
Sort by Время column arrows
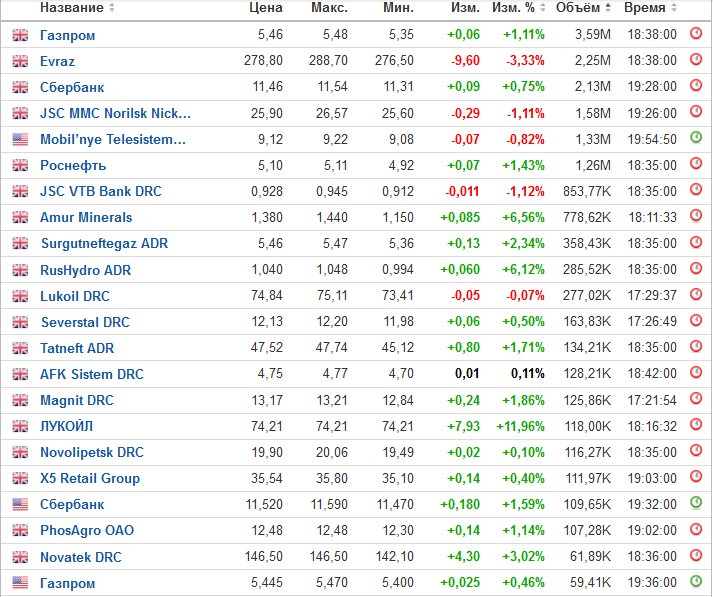point(673,8)
